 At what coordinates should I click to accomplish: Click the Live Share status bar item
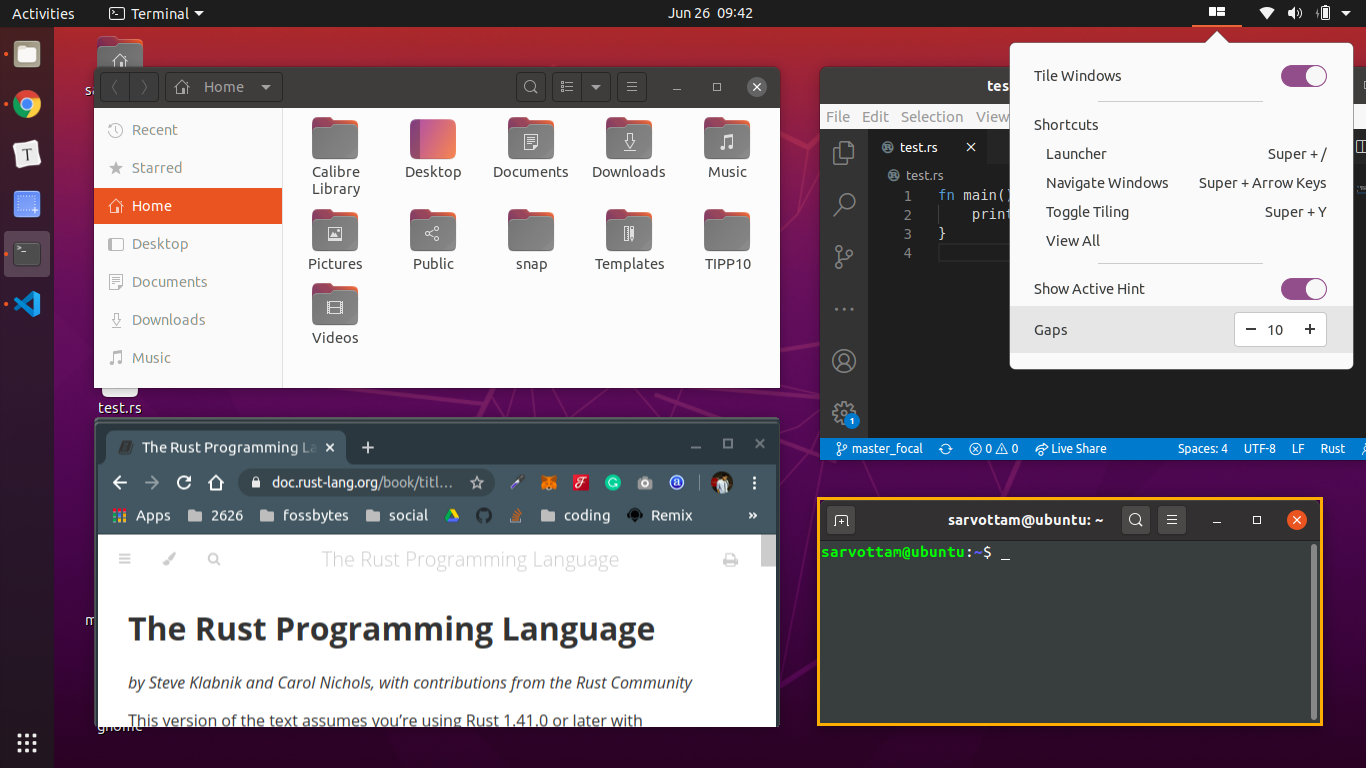(x=1071, y=449)
